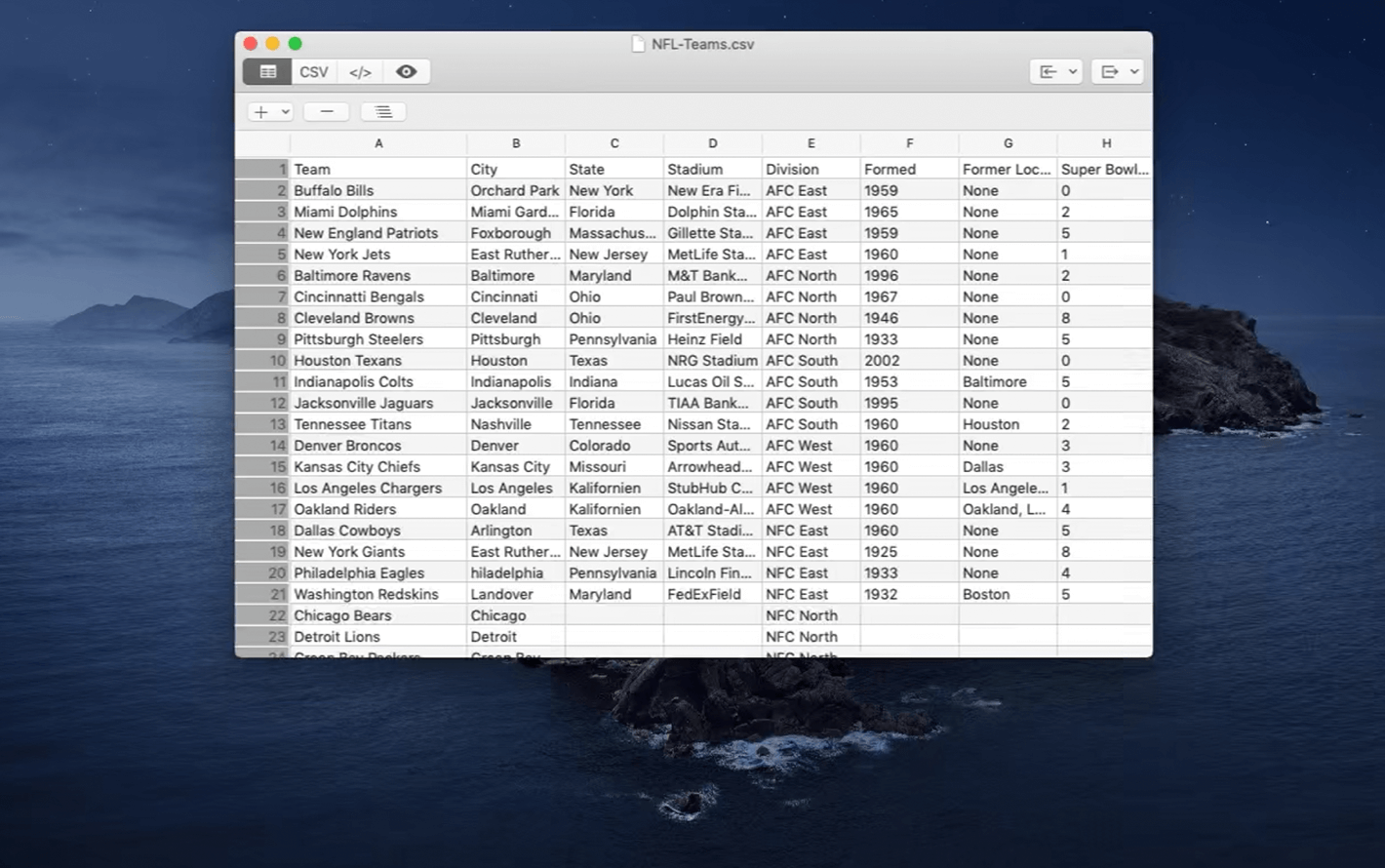
Task: Select the 'Dallas Cowboys' cell
Action: click(378, 531)
